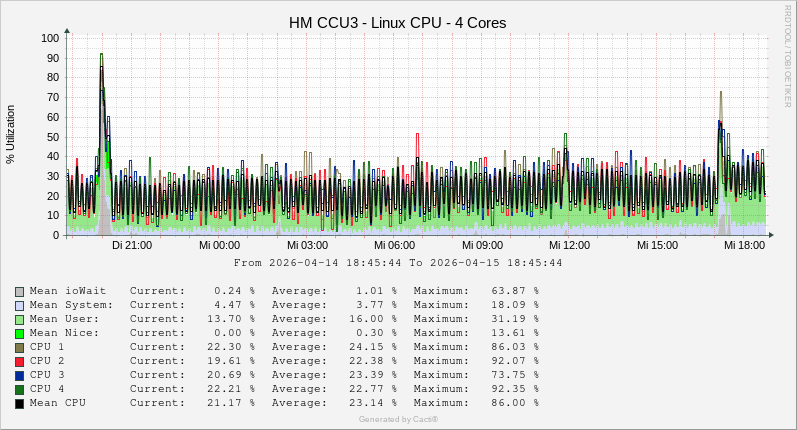Click the From/To date range text
The width and height of the screenshot is (797, 430).
click(x=398, y=263)
